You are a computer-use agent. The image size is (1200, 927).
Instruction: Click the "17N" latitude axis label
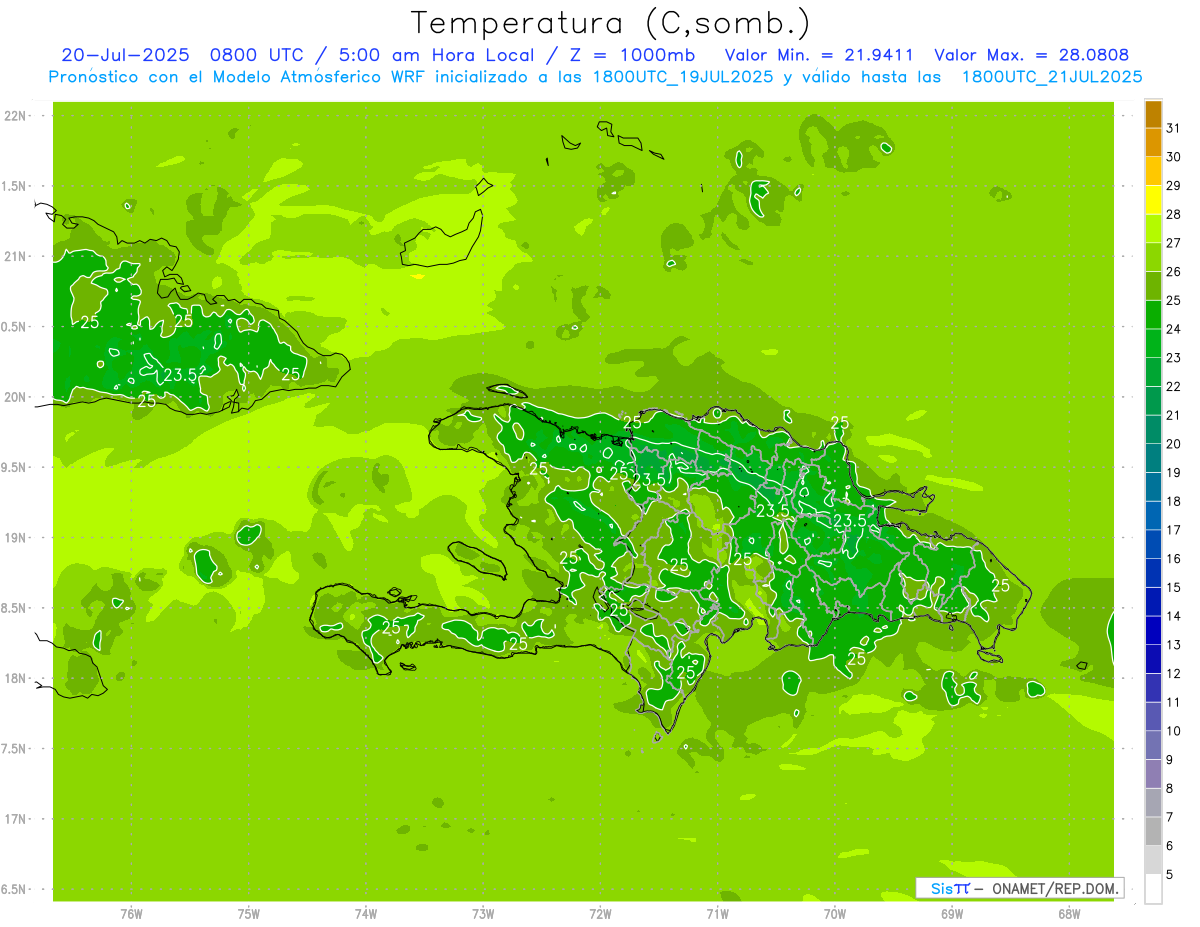coord(17,819)
